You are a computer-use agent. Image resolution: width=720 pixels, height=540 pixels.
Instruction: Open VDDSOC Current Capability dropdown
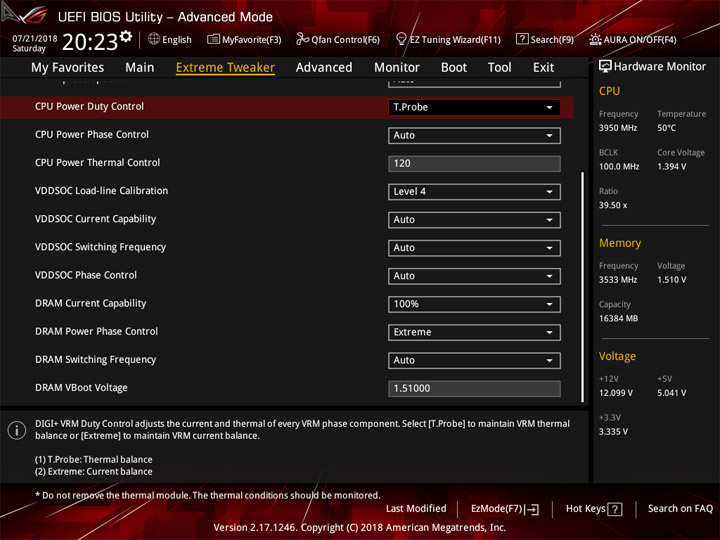click(474, 220)
